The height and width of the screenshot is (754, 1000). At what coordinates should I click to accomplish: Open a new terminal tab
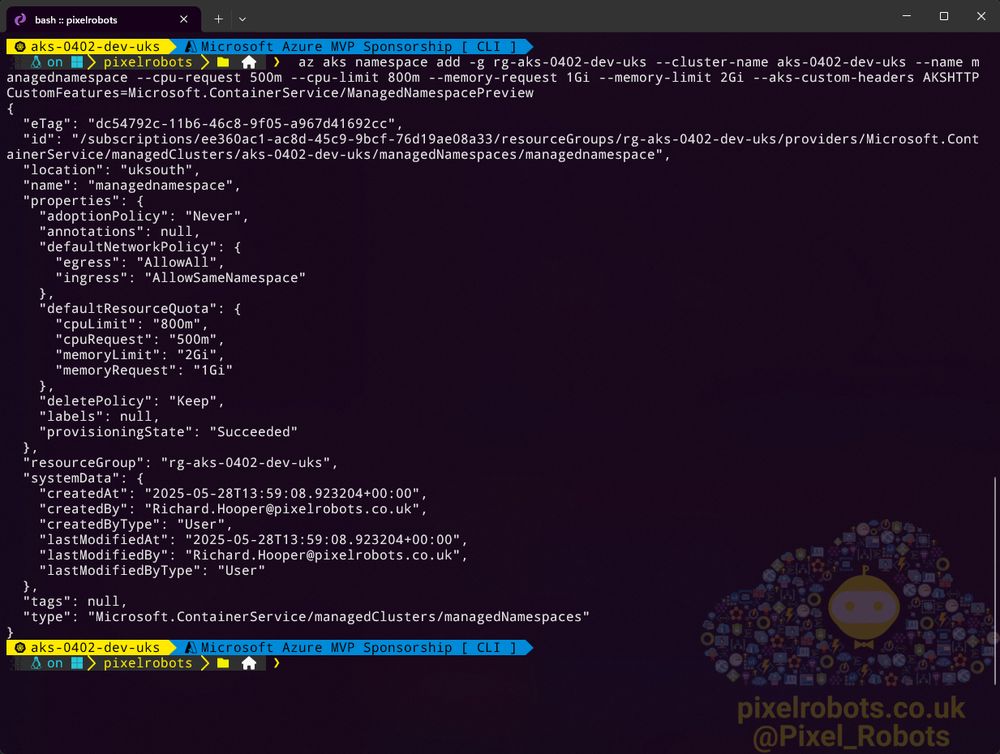(218, 19)
